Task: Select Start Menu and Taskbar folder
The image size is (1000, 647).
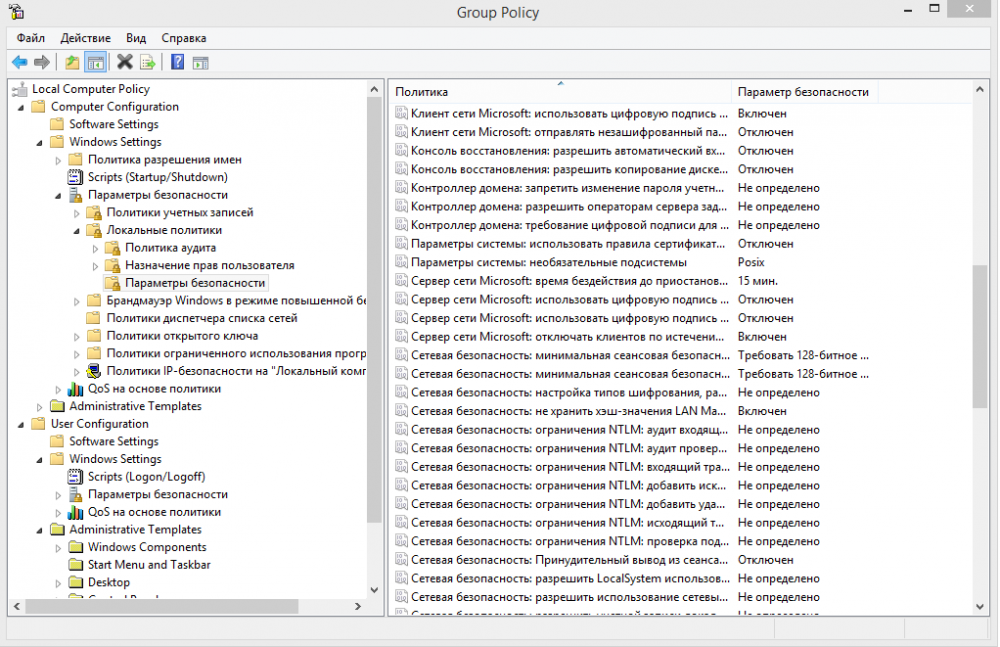Action: click(x=149, y=565)
